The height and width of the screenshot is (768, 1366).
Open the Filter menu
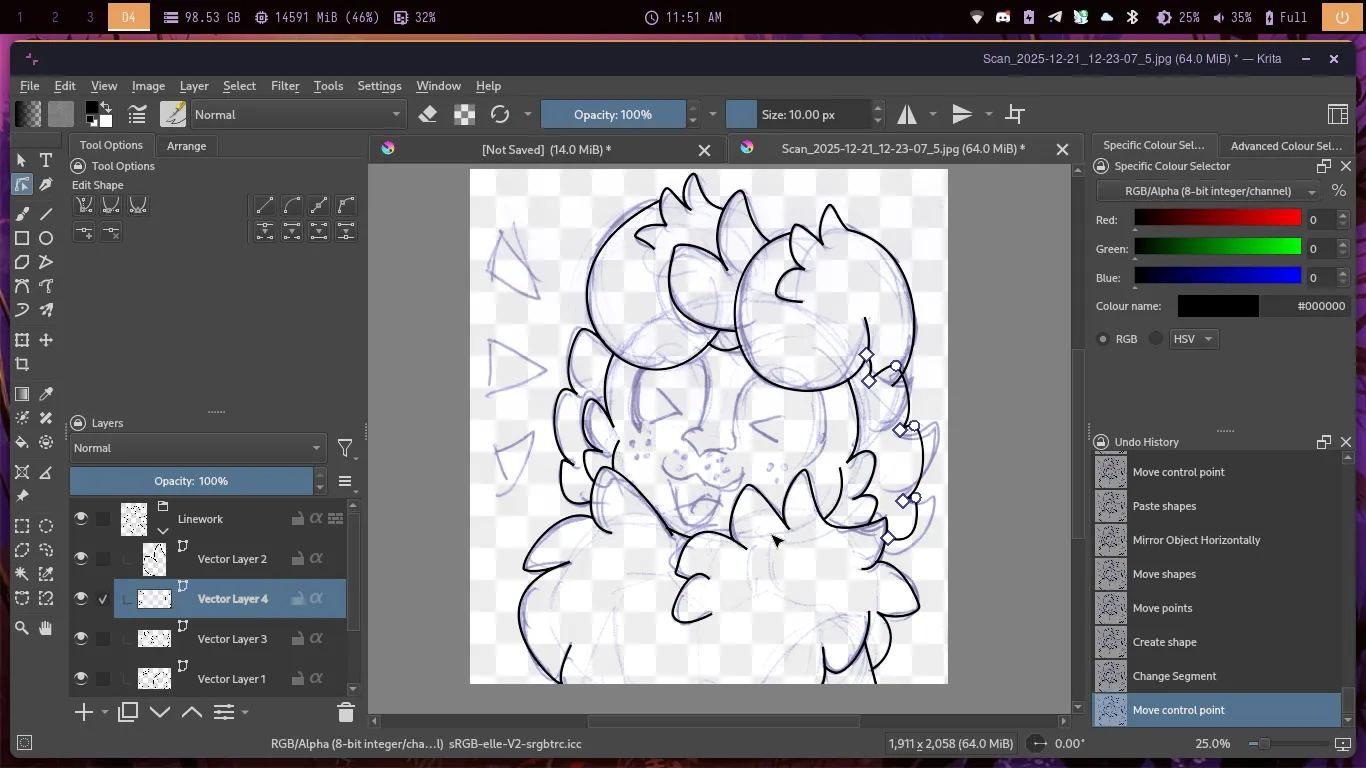(285, 86)
